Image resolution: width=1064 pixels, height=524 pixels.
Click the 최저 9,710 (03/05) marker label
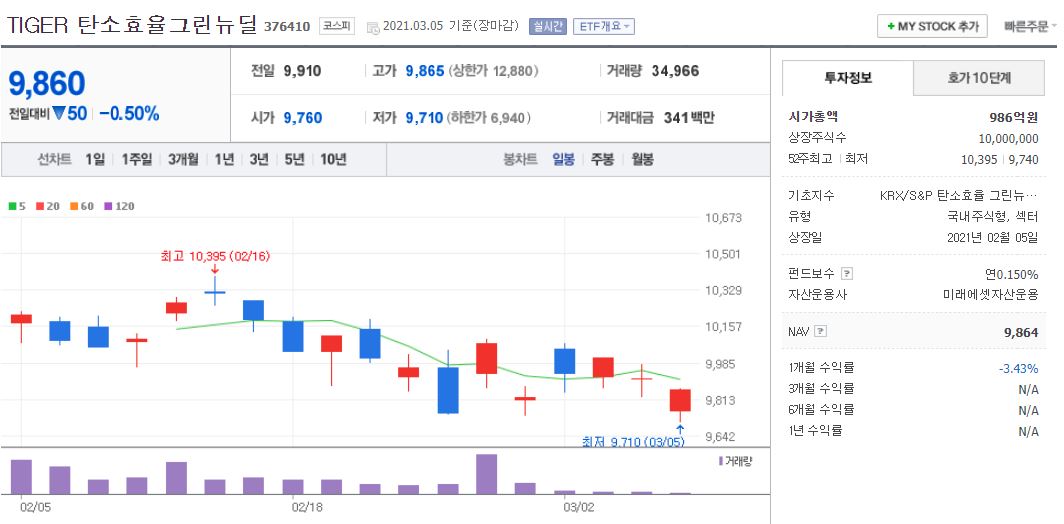[x=633, y=442]
